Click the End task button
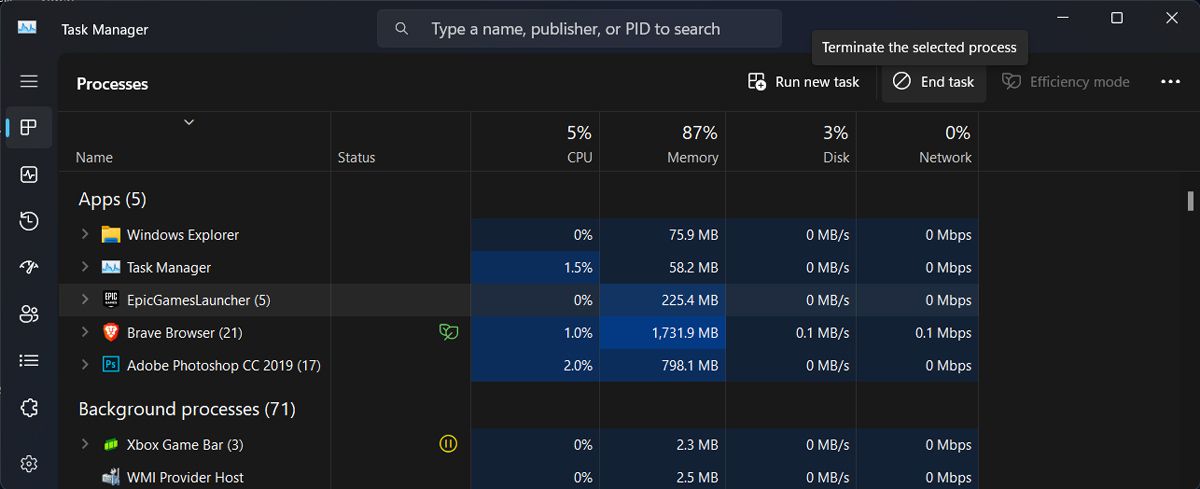1200x489 pixels. tap(933, 82)
